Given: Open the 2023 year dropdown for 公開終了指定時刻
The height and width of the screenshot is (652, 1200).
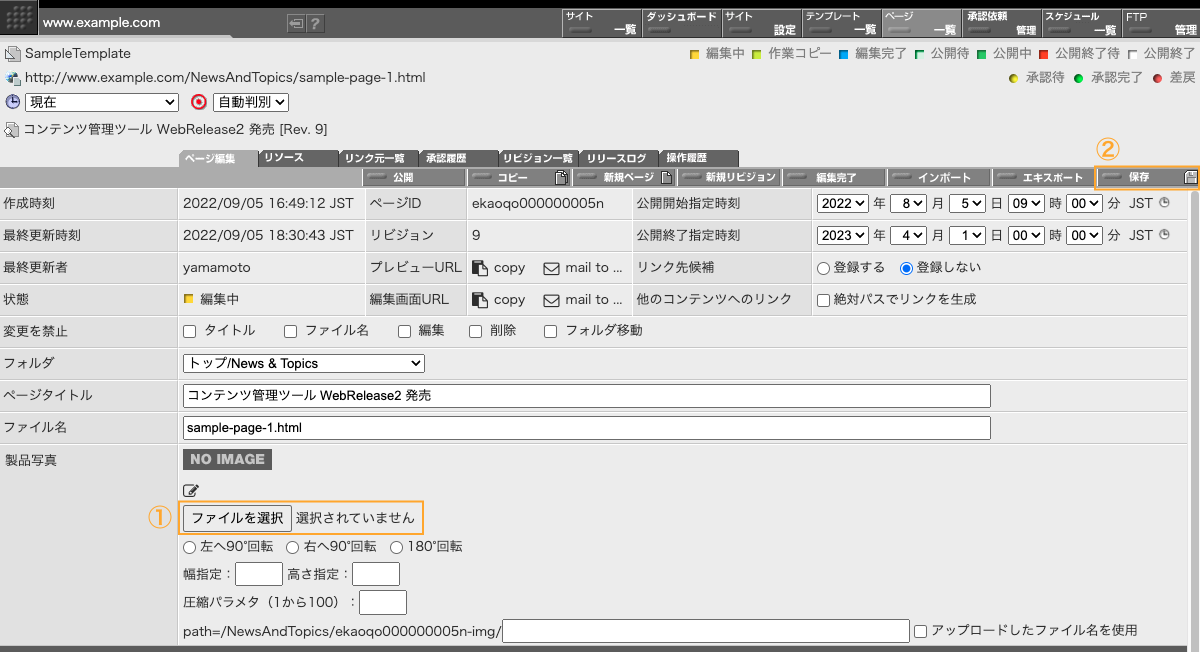Looking at the screenshot, I should tap(841, 235).
